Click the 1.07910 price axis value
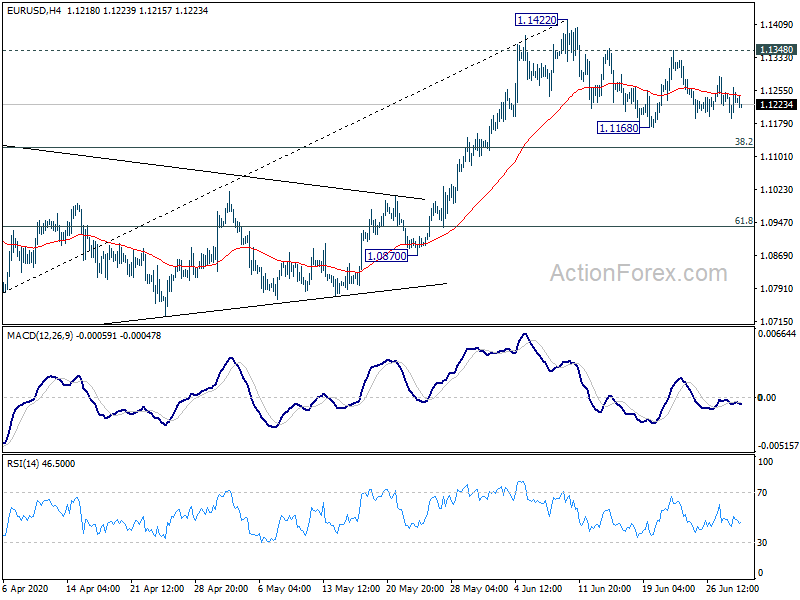The image size is (800, 600). [x=777, y=288]
